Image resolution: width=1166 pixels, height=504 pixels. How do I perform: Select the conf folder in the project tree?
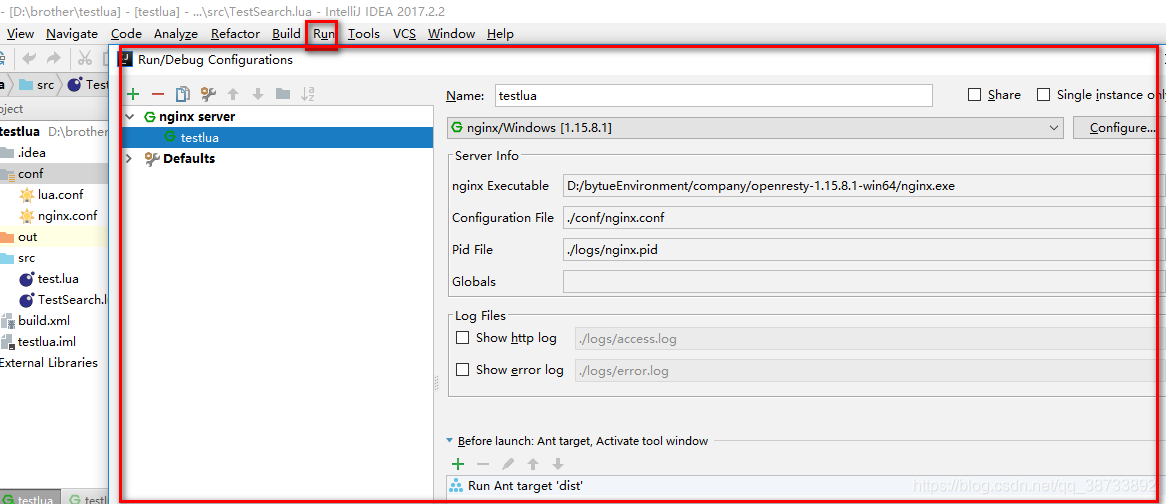pyautogui.click(x=31, y=173)
